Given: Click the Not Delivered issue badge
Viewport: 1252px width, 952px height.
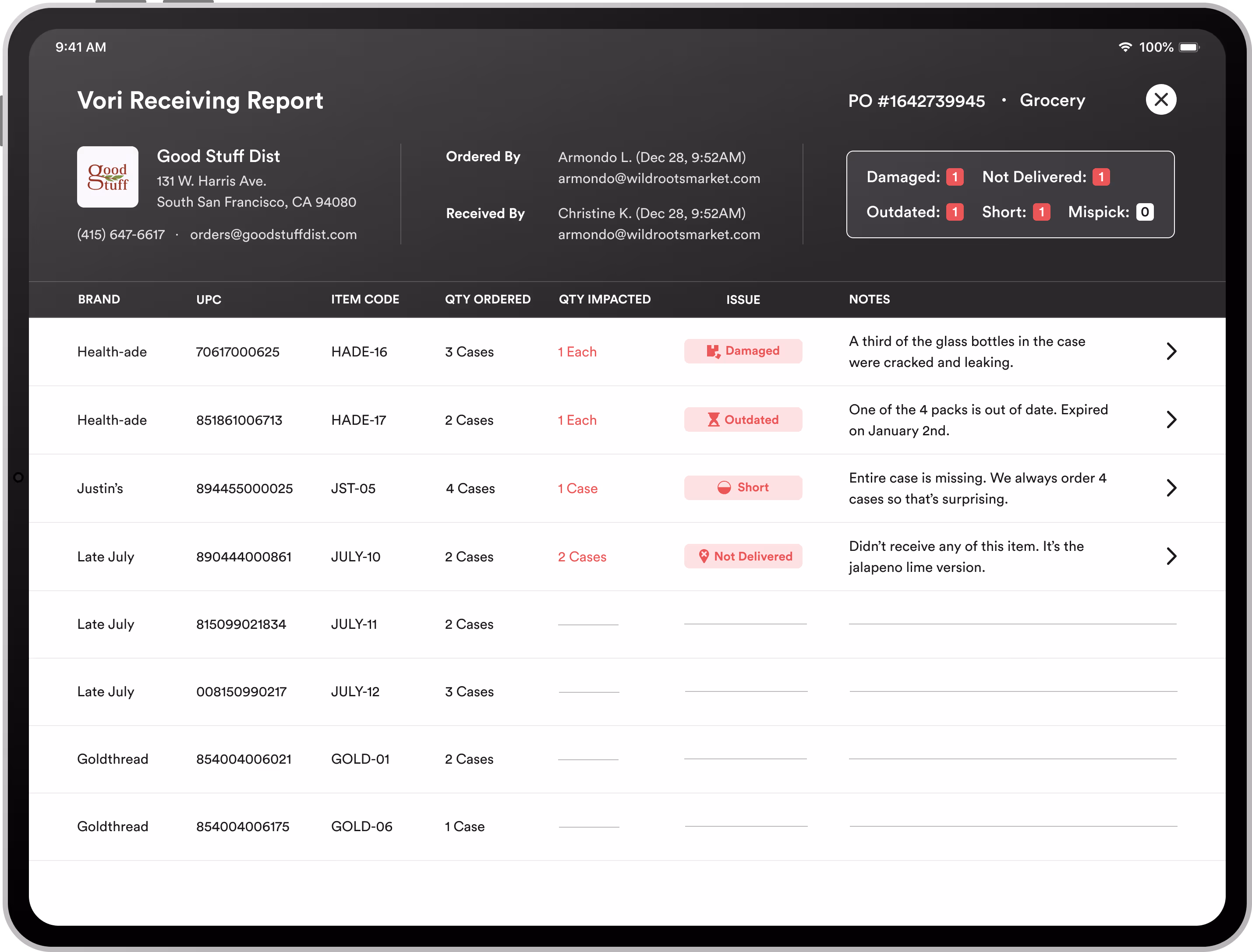Looking at the screenshot, I should pyautogui.click(x=743, y=556).
